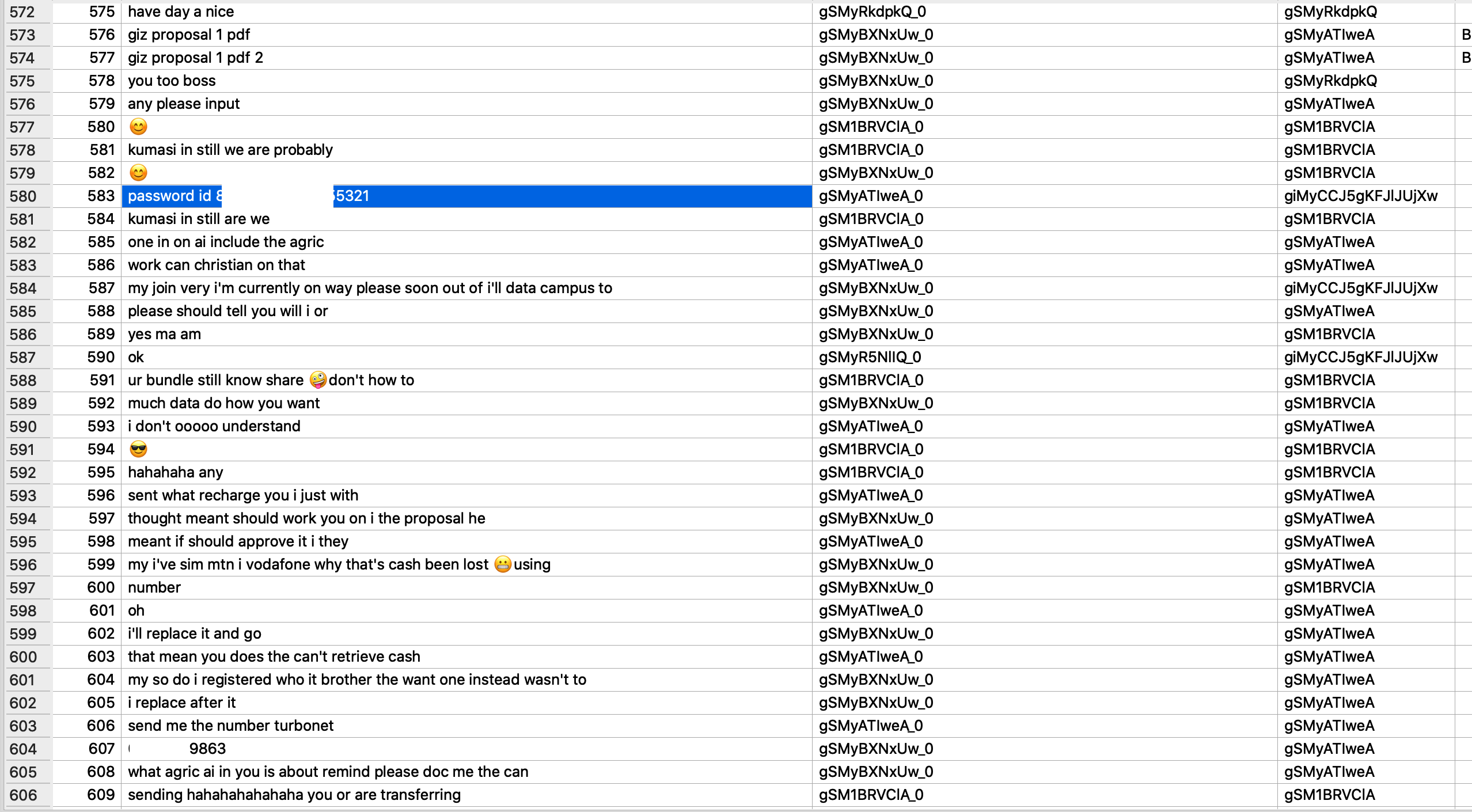Select index cell '583'
Screen dimensions: 1472x812
87,196
